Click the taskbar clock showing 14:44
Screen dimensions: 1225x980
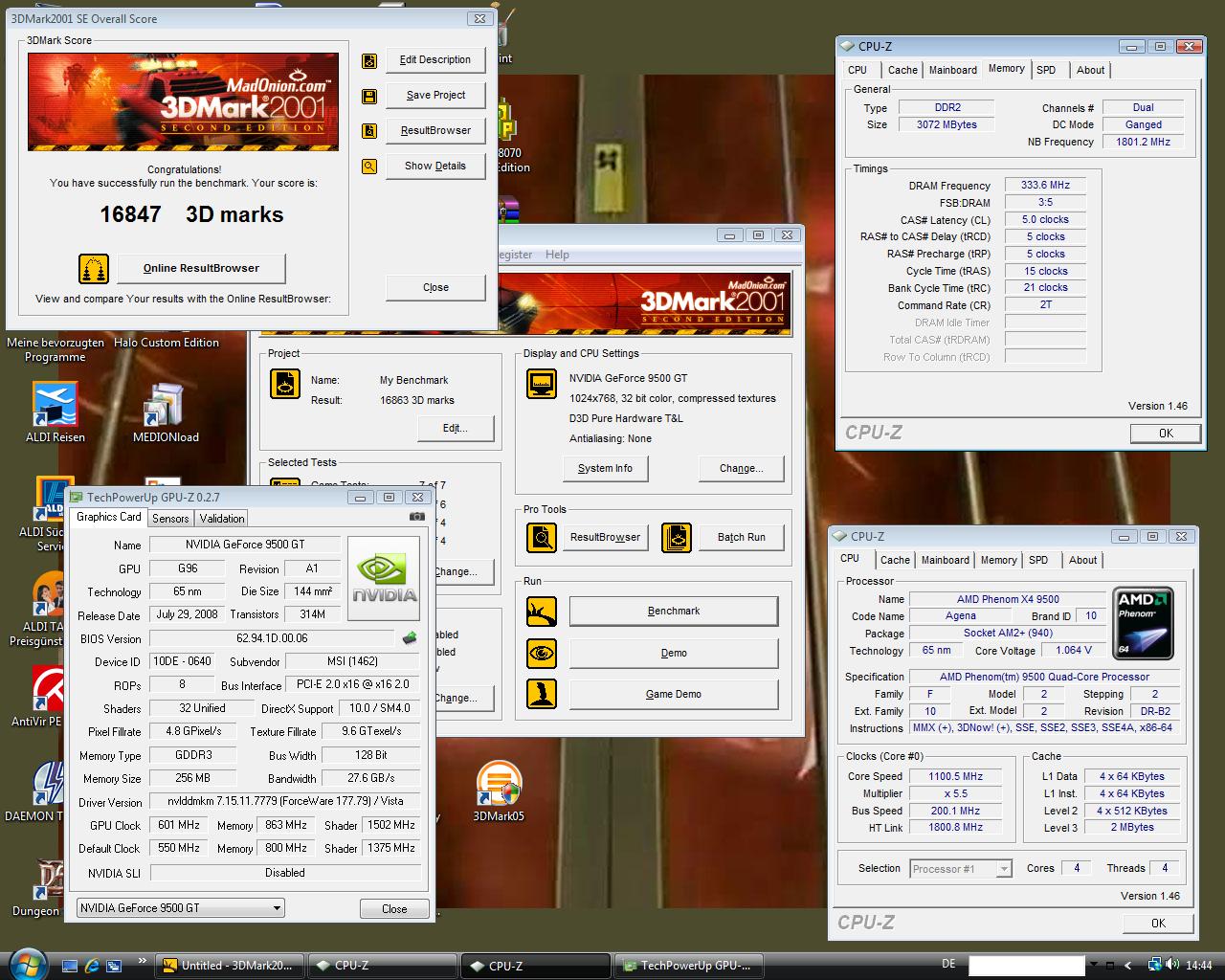pyautogui.click(x=1198, y=966)
